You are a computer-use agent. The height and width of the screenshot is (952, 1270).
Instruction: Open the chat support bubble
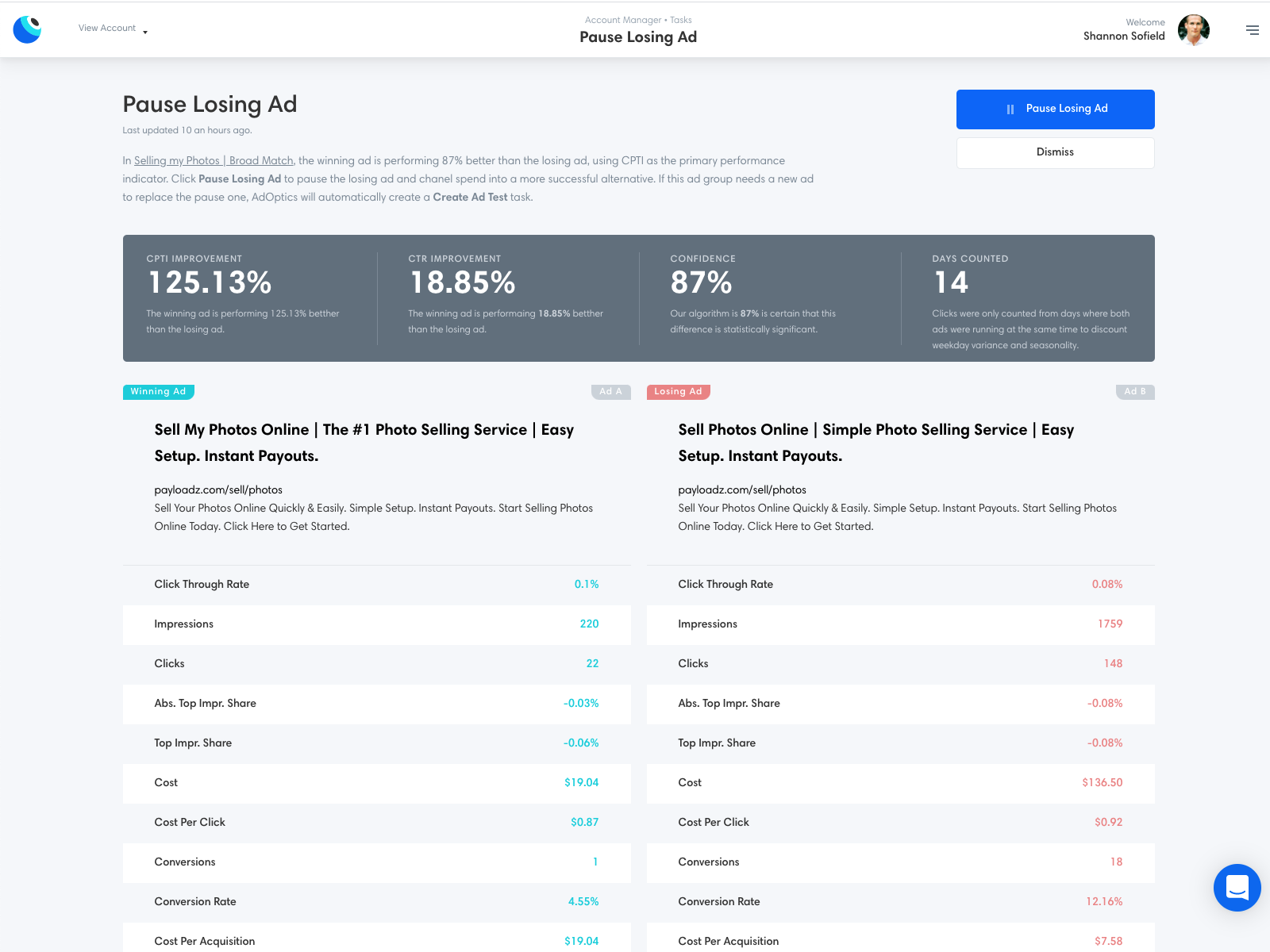point(1237,887)
